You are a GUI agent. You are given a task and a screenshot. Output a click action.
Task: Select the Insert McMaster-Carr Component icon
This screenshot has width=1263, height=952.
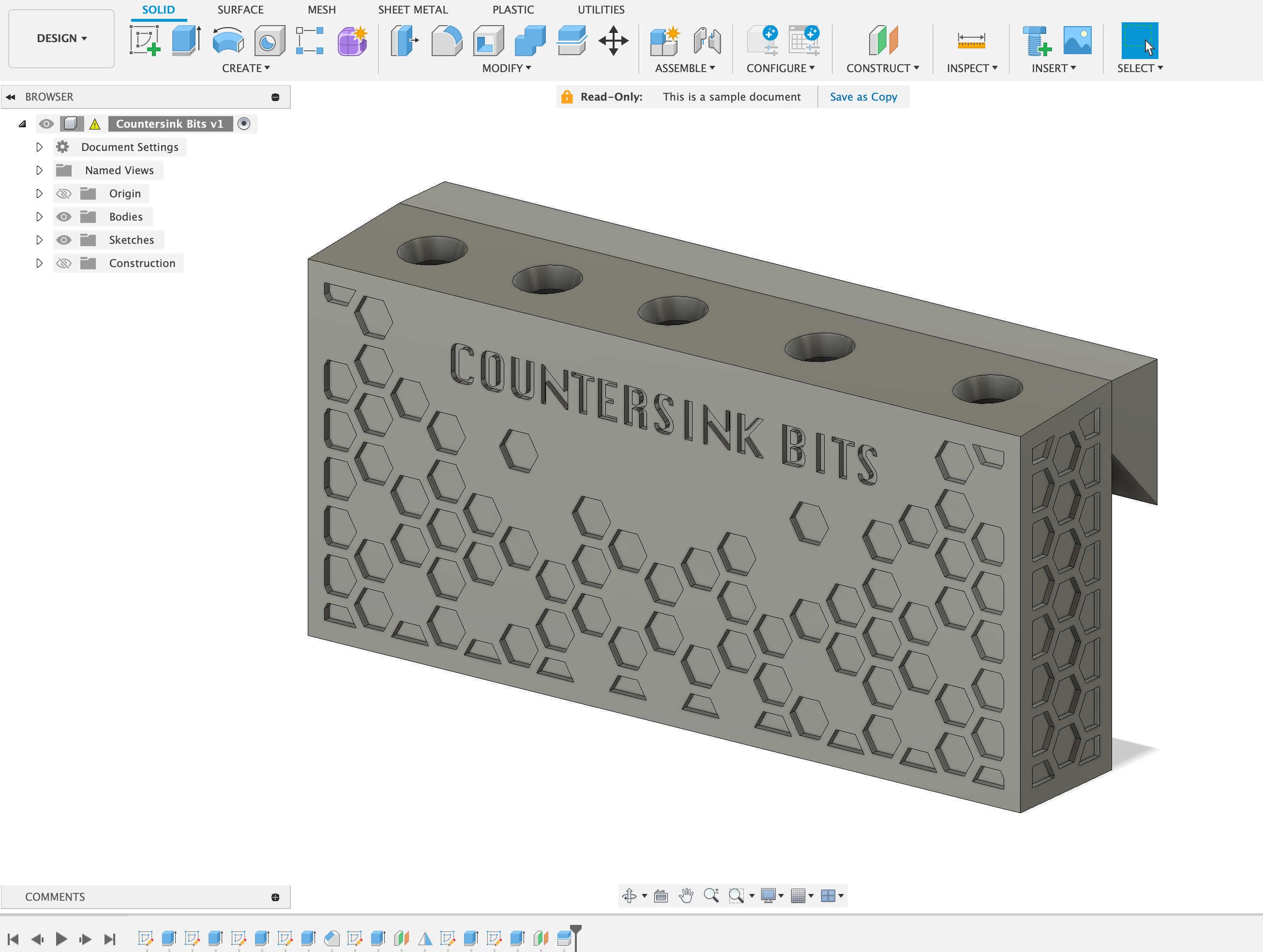pos(1037,41)
